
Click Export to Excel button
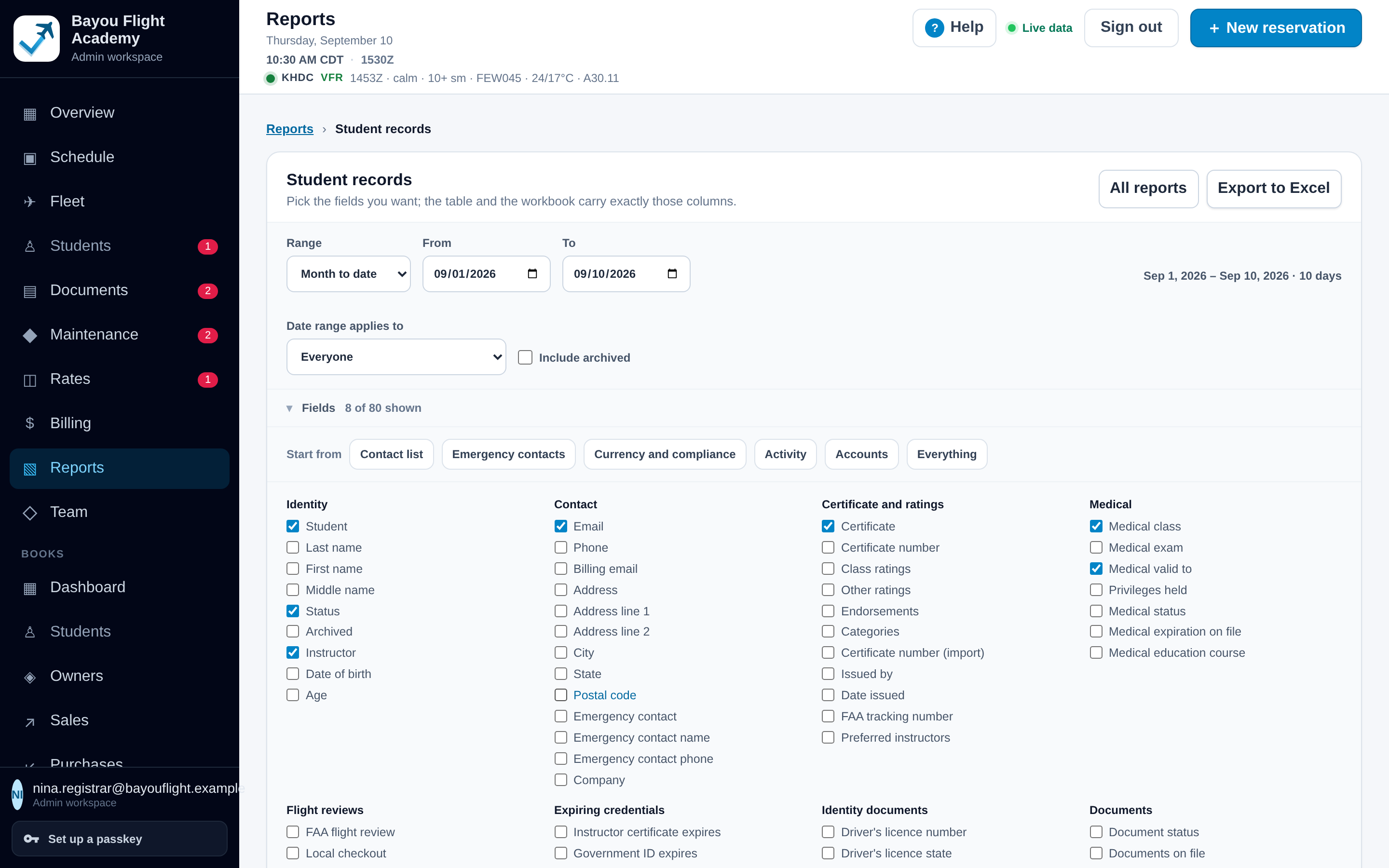click(x=1273, y=188)
